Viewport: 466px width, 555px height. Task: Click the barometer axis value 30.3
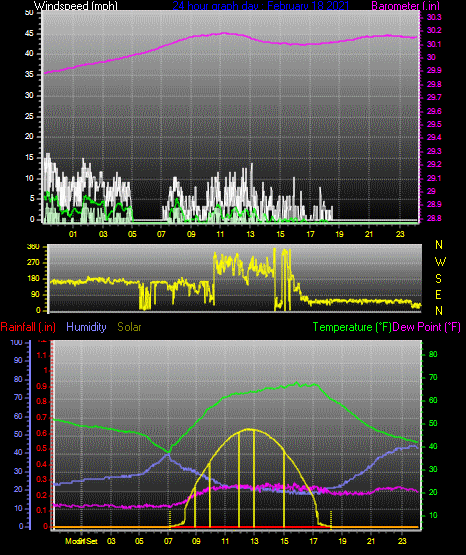[434, 18]
